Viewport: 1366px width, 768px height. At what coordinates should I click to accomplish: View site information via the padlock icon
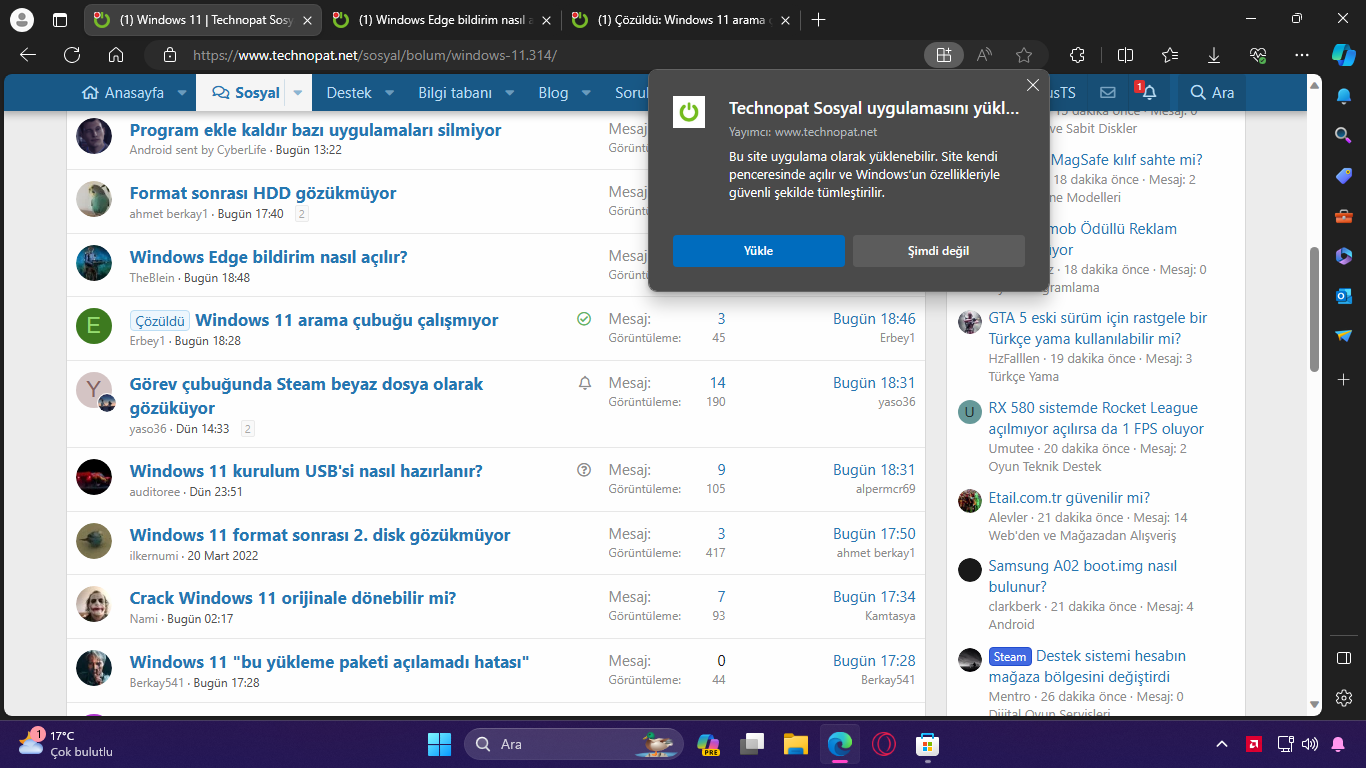tap(170, 55)
